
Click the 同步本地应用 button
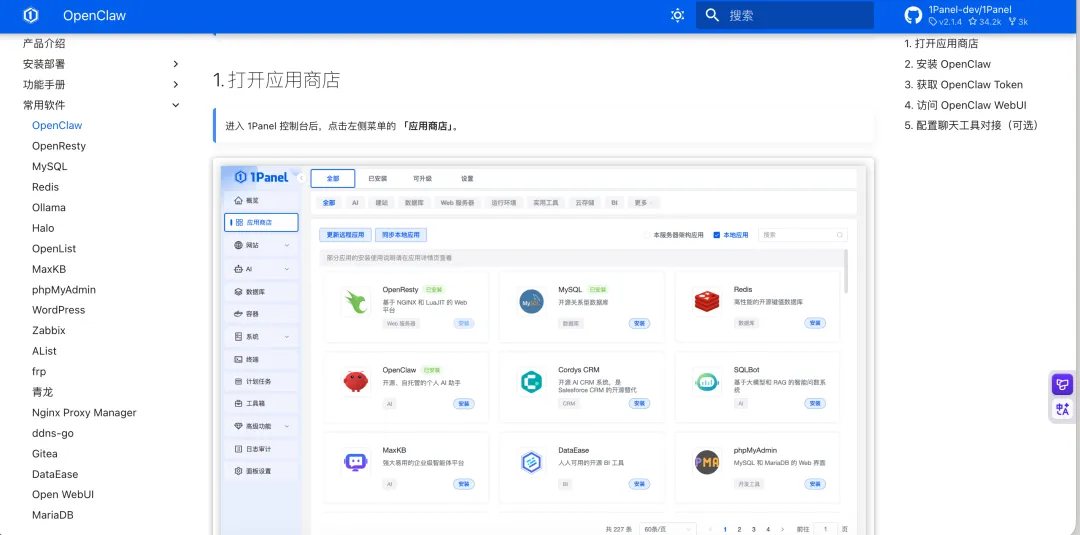point(401,235)
